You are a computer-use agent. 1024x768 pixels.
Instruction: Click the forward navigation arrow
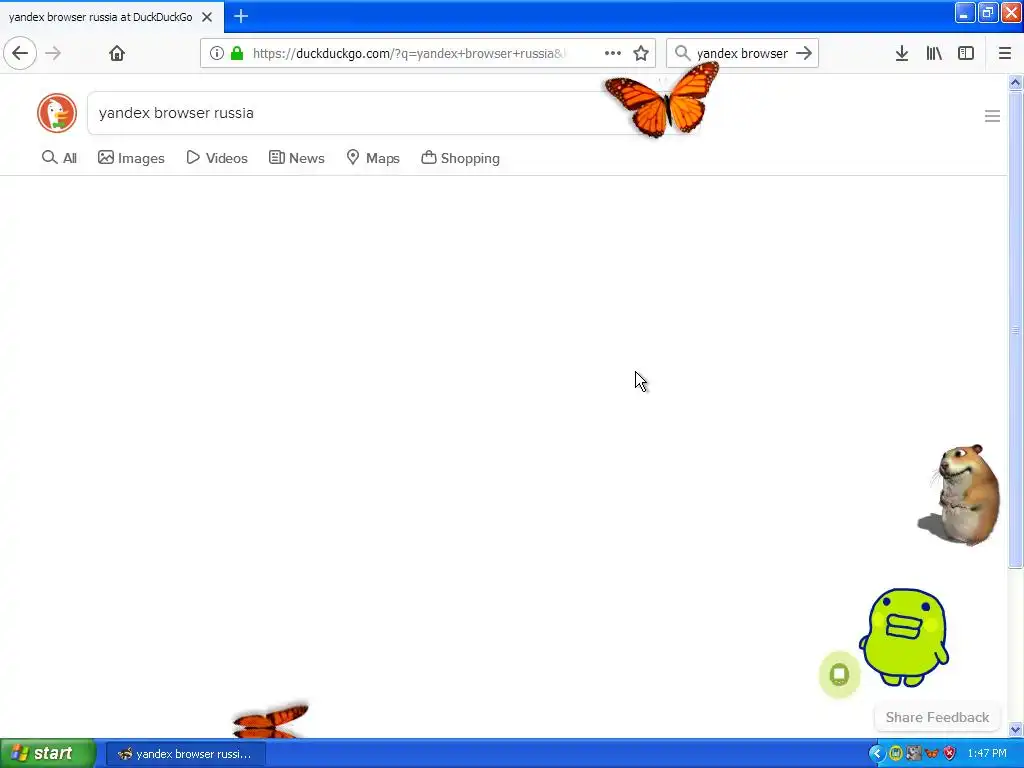coord(54,53)
